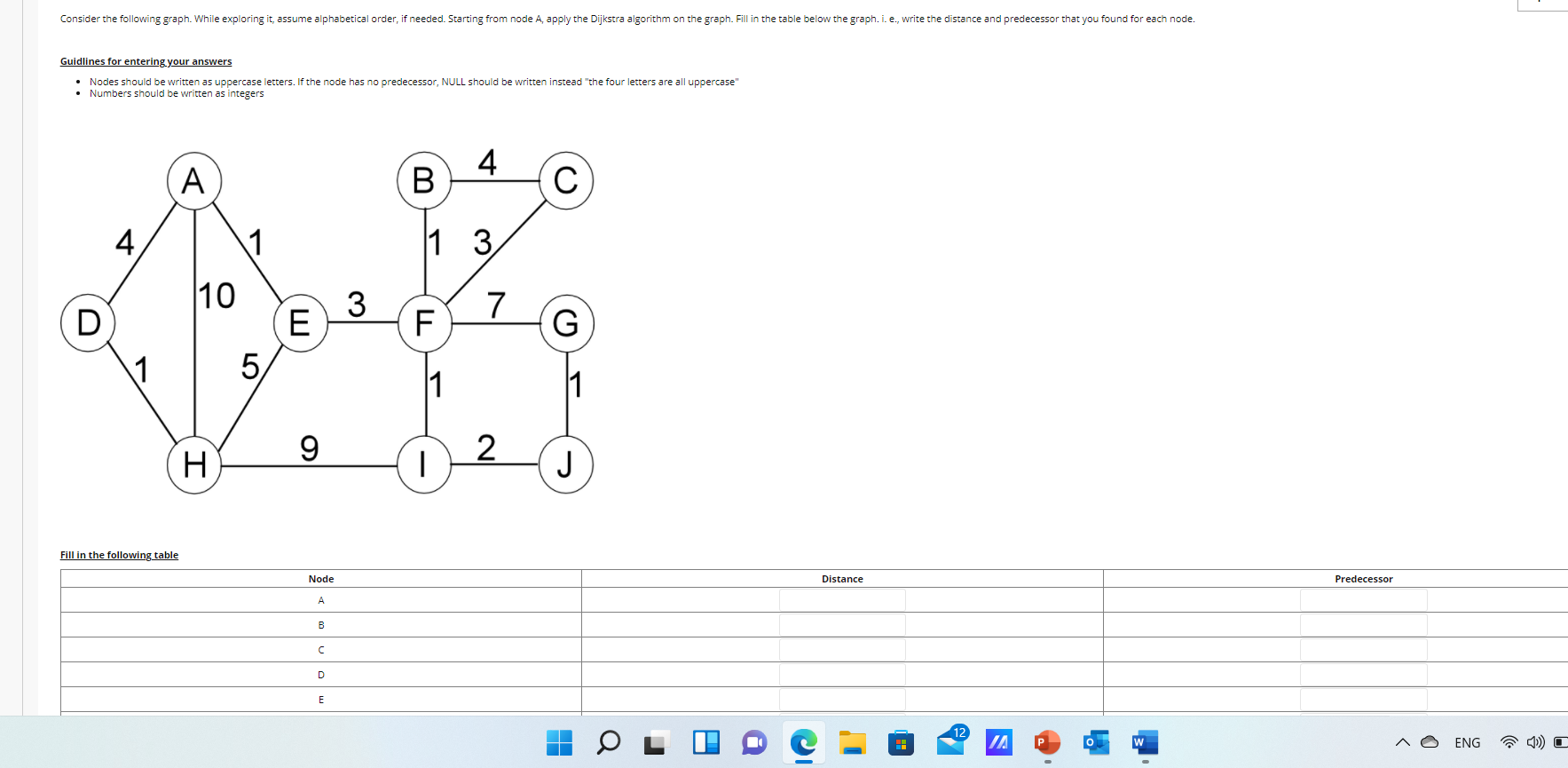Click the 'Guidlines for entering your answers' heading
The width and height of the screenshot is (1568, 768).
146,61
